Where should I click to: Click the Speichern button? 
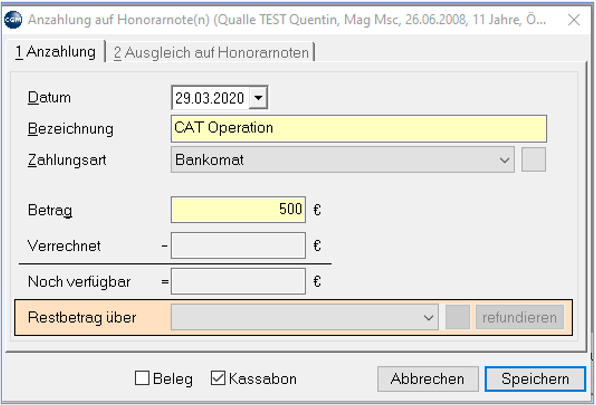pos(535,379)
